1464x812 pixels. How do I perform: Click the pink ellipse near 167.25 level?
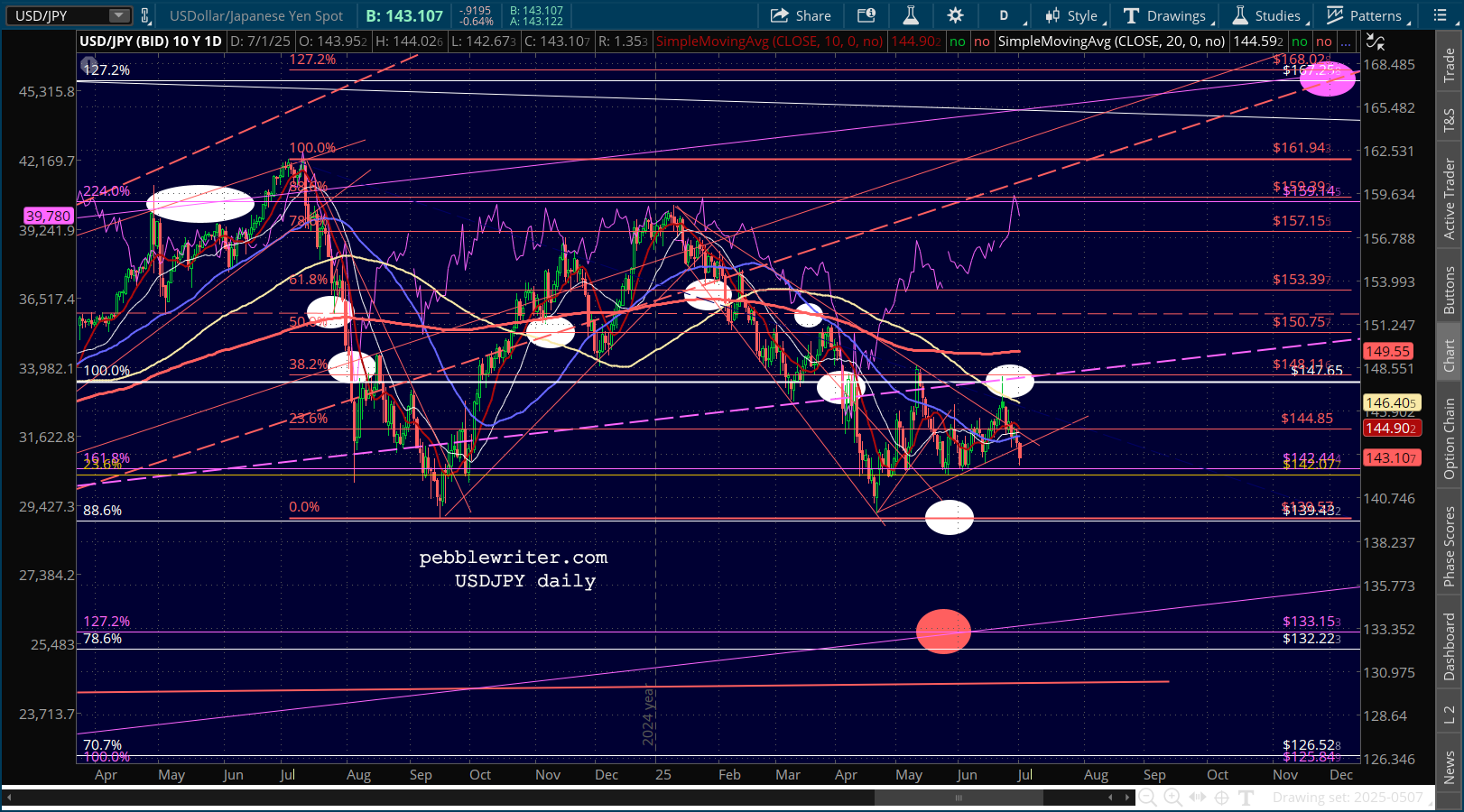1327,79
